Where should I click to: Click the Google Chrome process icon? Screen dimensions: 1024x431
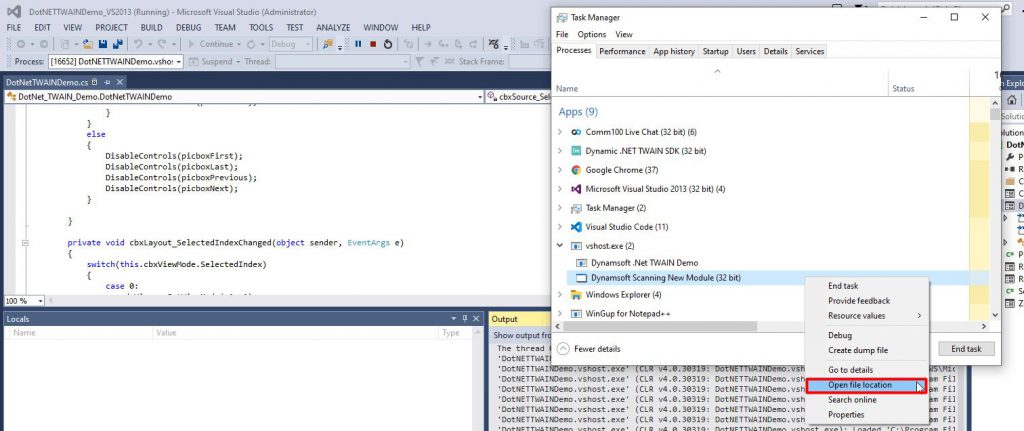point(576,169)
